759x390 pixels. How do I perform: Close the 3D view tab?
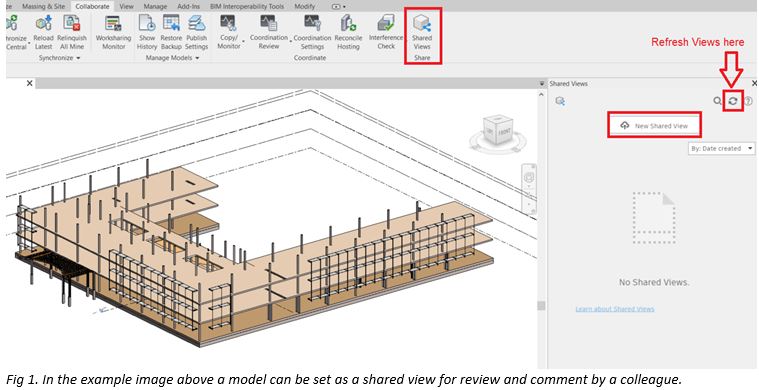click(x=30, y=83)
